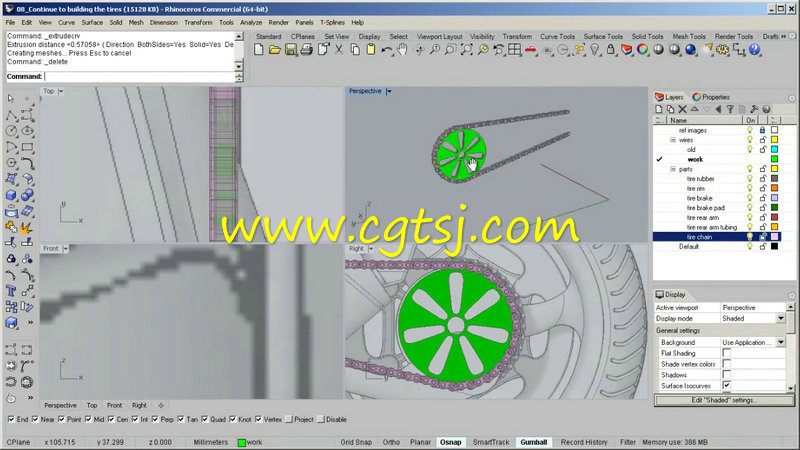Delete layer with X icon in Layers panel
The image size is (800, 450).
point(682,109)
